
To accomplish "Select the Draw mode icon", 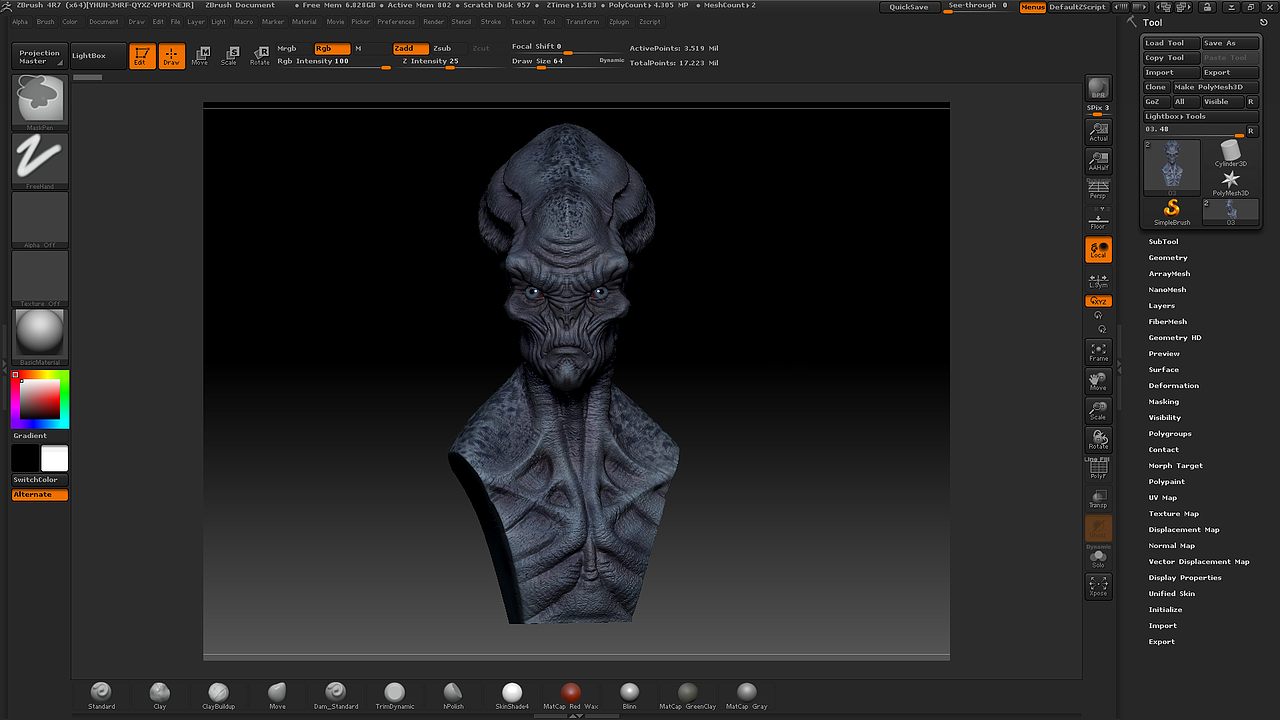I will coord(172,56).
